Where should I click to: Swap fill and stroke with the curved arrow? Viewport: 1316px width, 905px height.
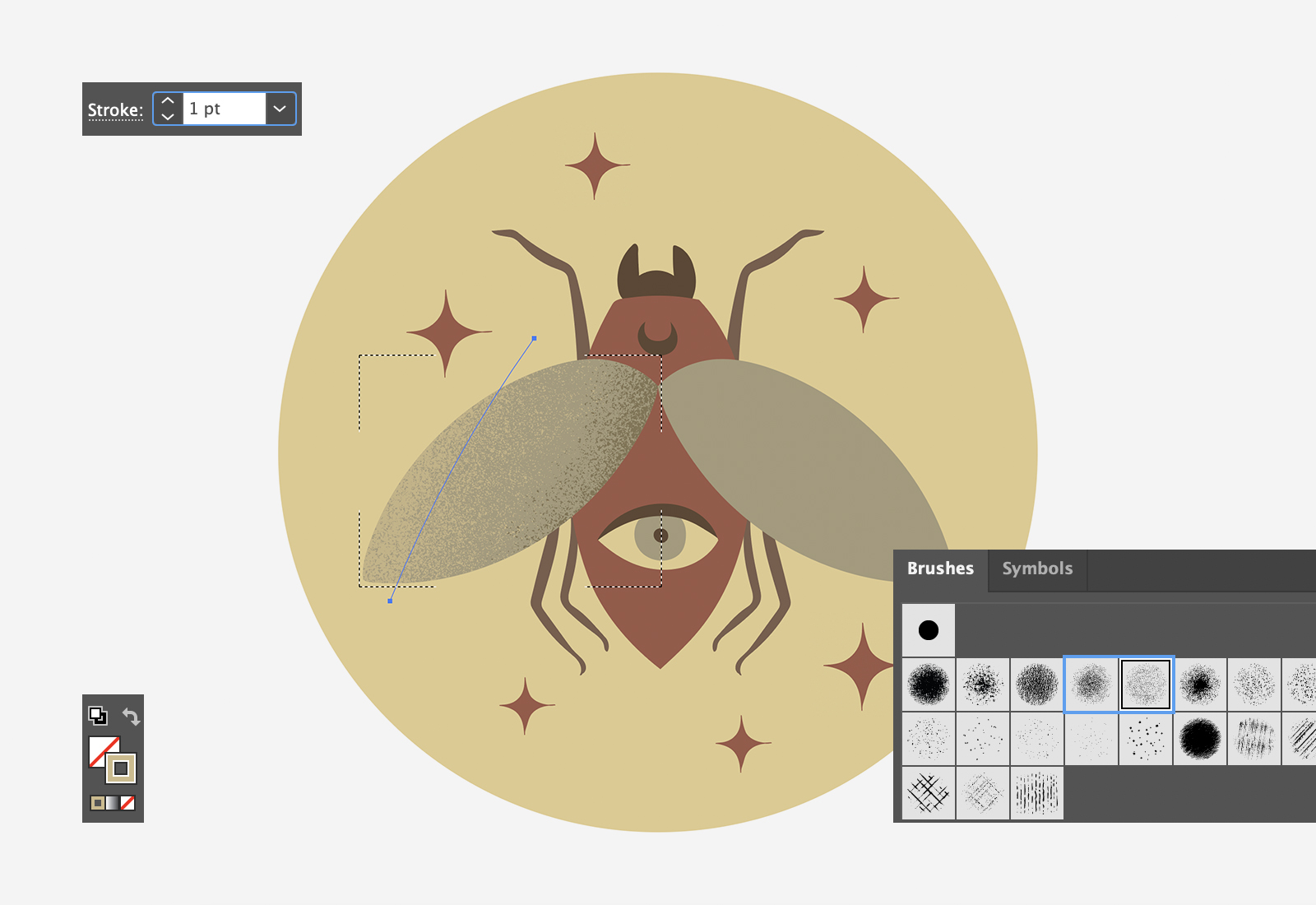click(x=132, y=716)
